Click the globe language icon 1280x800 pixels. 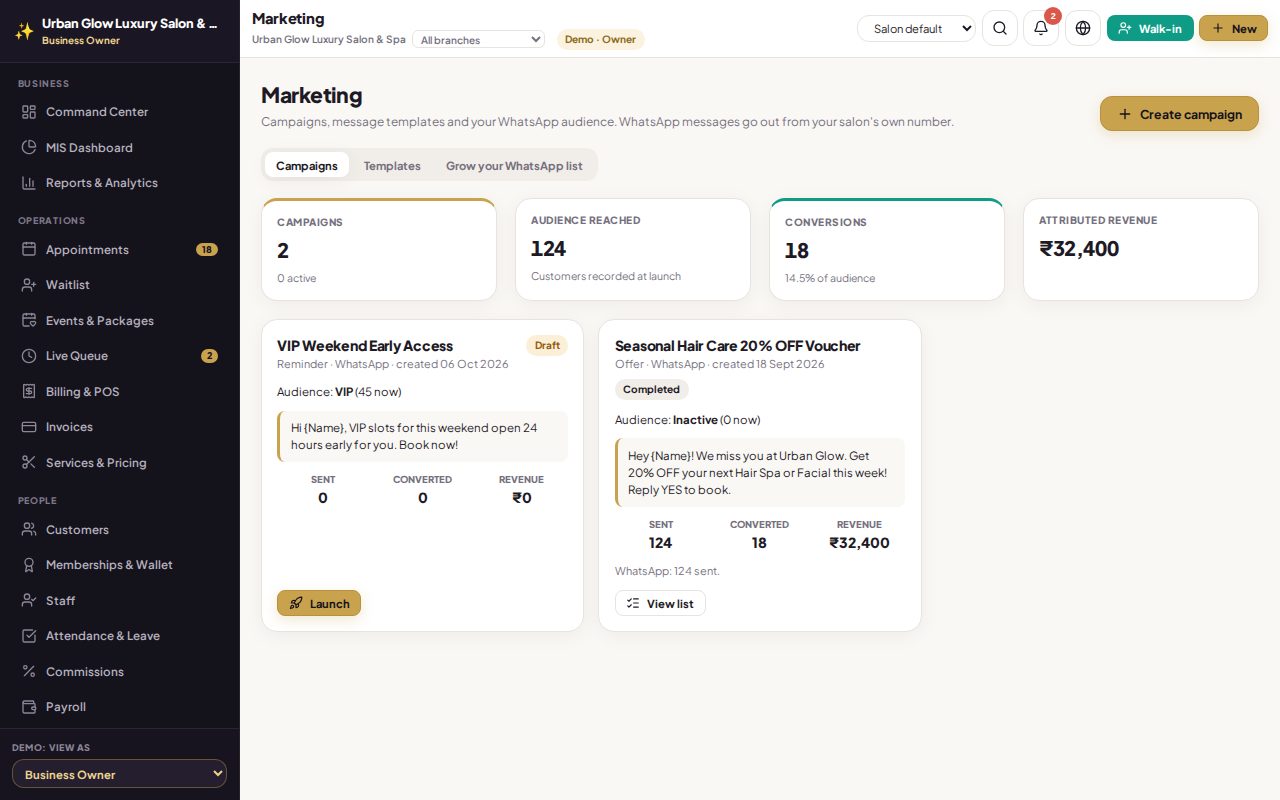[1083, 28]
